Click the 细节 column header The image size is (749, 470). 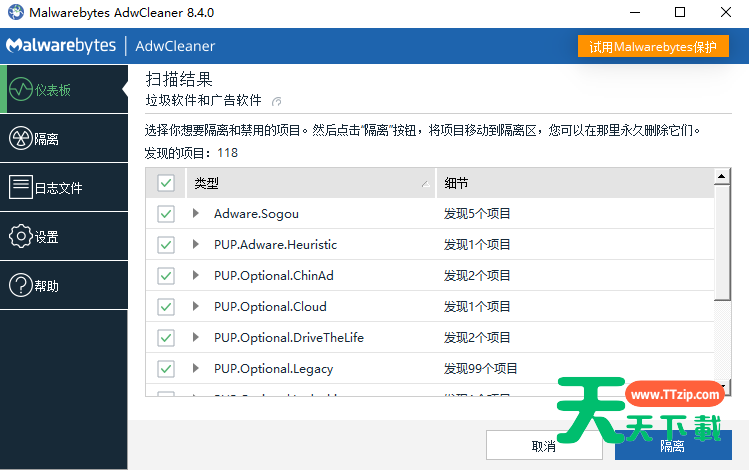coord(575,183)
